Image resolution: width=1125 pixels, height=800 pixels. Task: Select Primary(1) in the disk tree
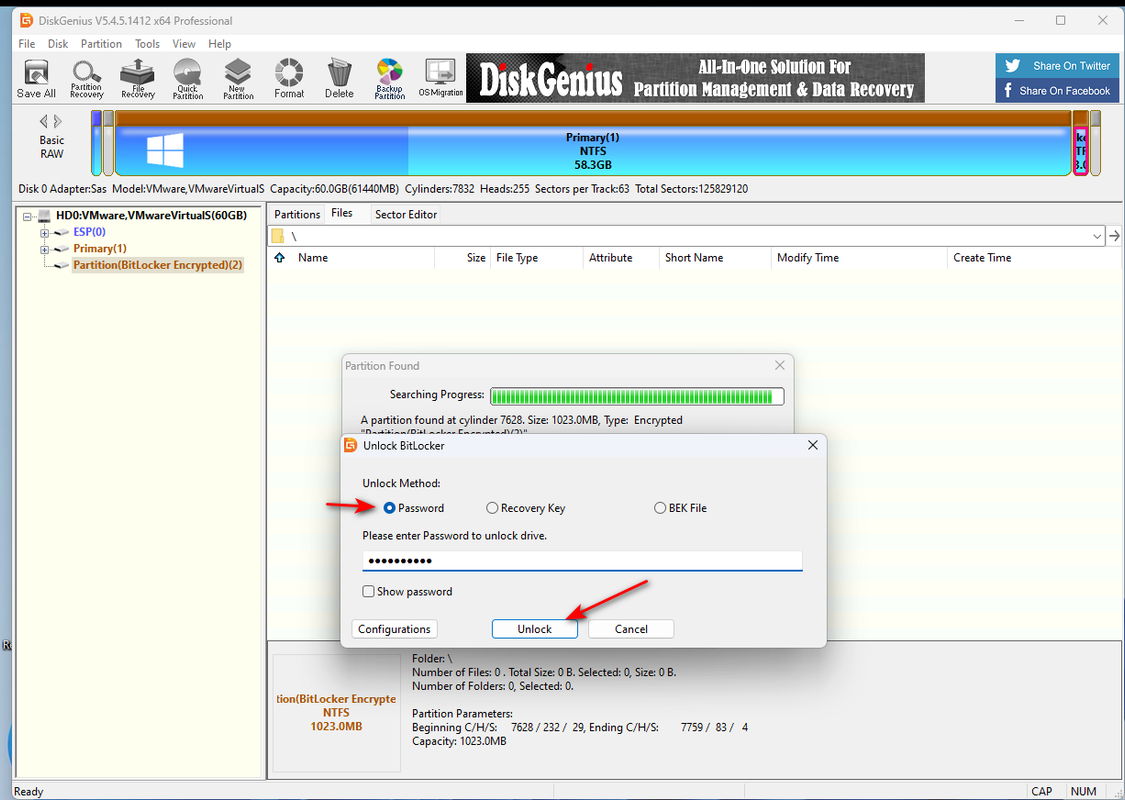[x=100, y=248]
